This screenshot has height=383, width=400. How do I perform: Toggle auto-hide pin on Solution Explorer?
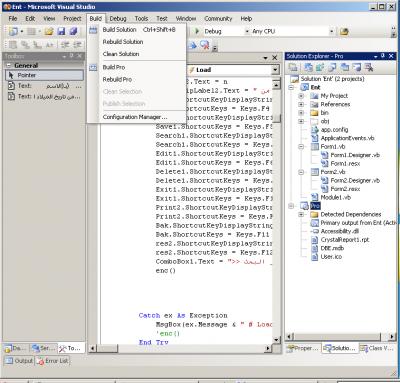383,56
